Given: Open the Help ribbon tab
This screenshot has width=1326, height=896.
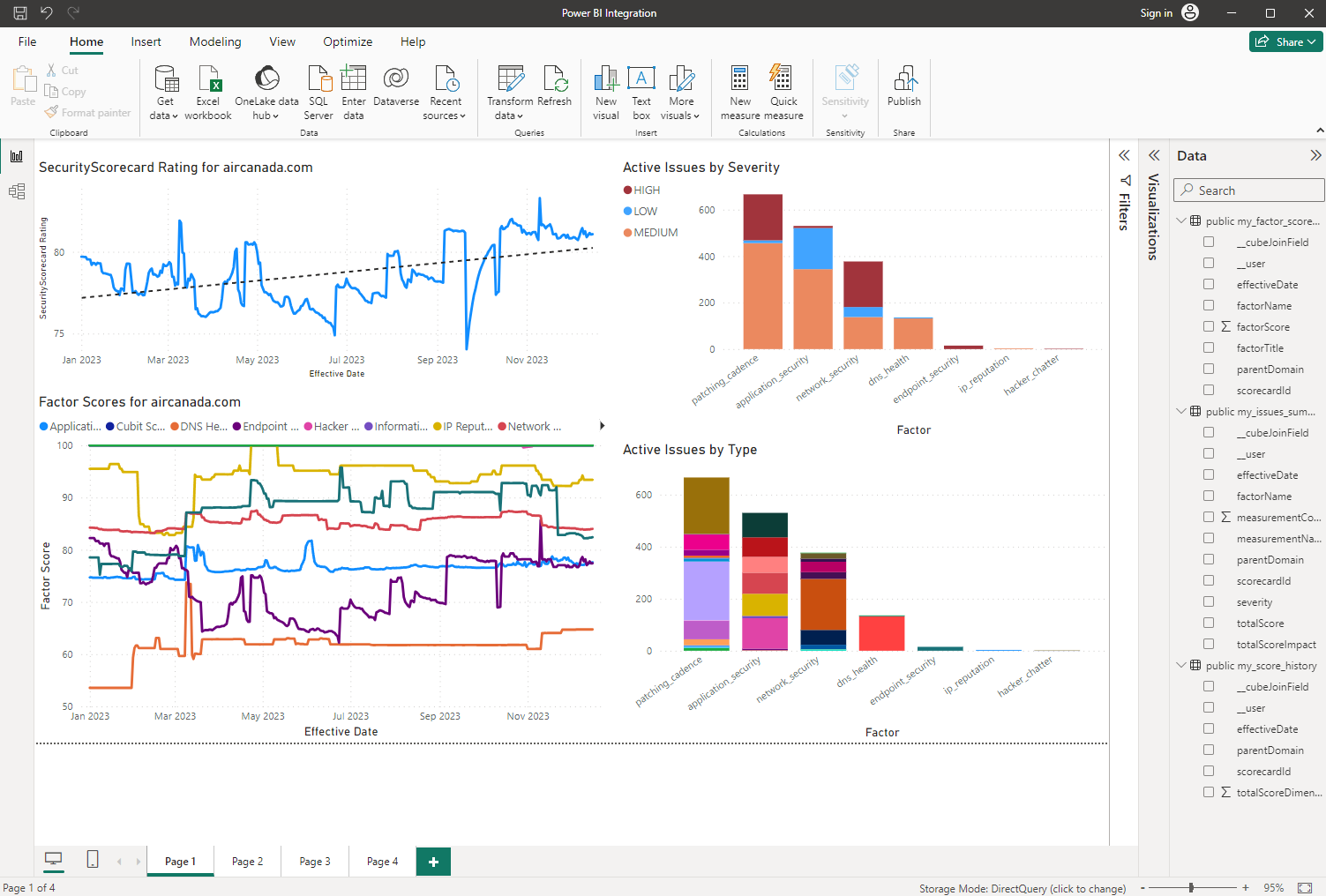Looking at the screenshot, I should [413, 41].
